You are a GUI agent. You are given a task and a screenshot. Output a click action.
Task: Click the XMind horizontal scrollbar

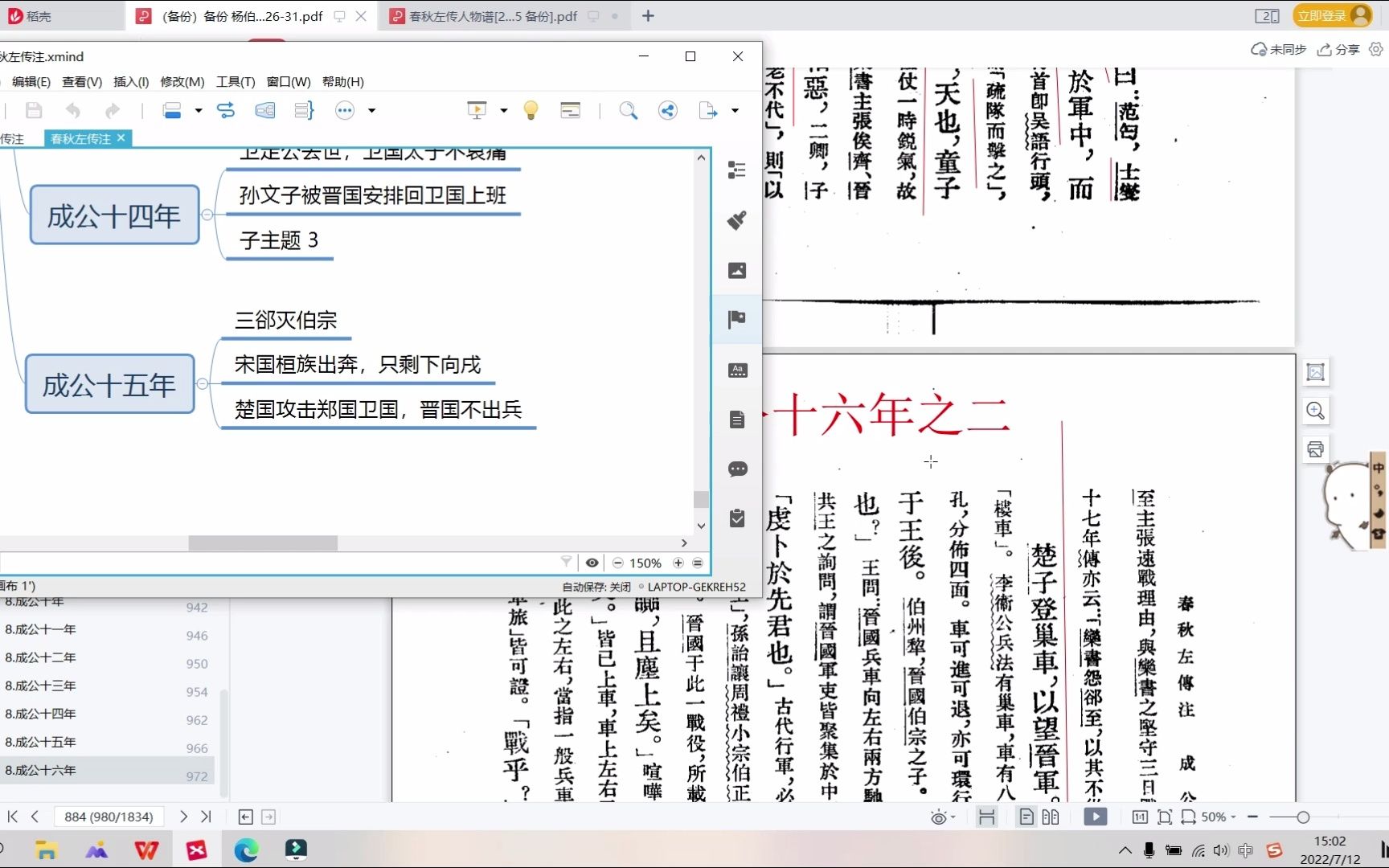263,543
